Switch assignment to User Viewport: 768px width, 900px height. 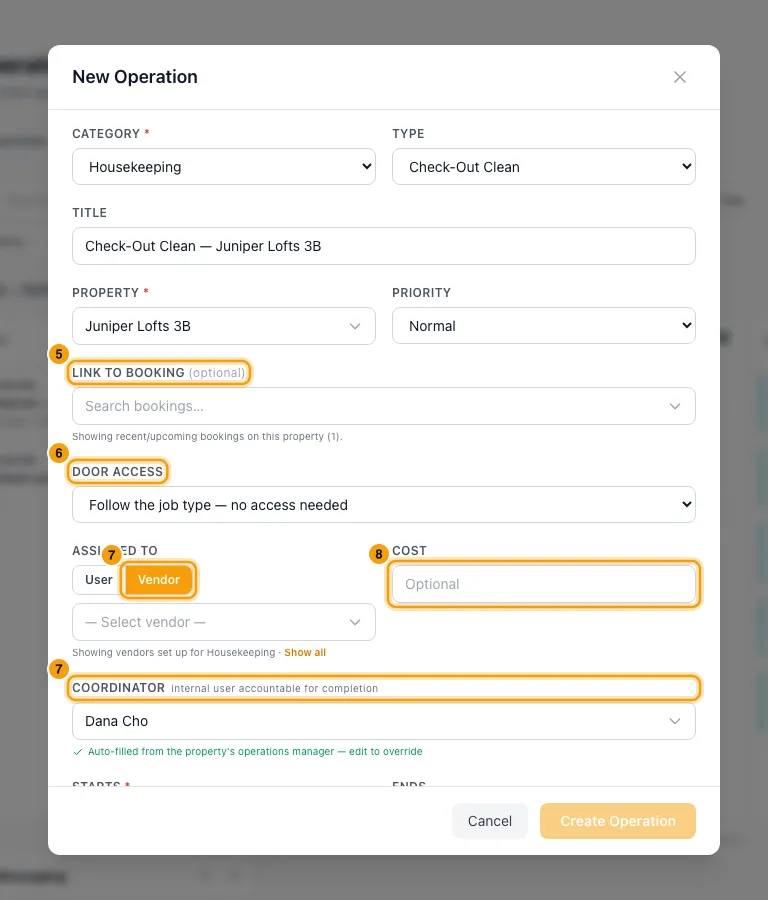point(98,580)
